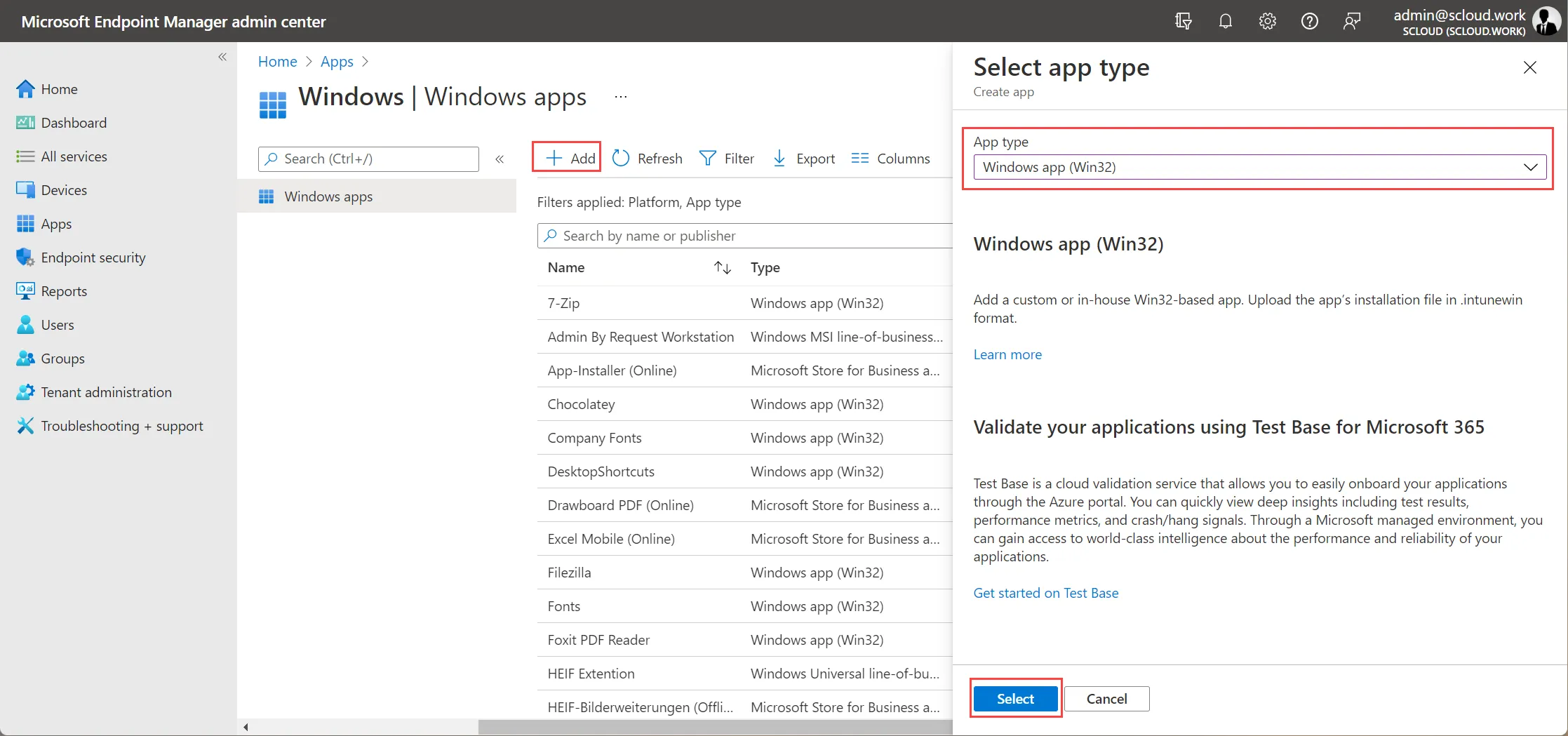Viewport: 1568px width, 736px height.
Task: Click the All services list icon
Action: click(x=25, y=156)
